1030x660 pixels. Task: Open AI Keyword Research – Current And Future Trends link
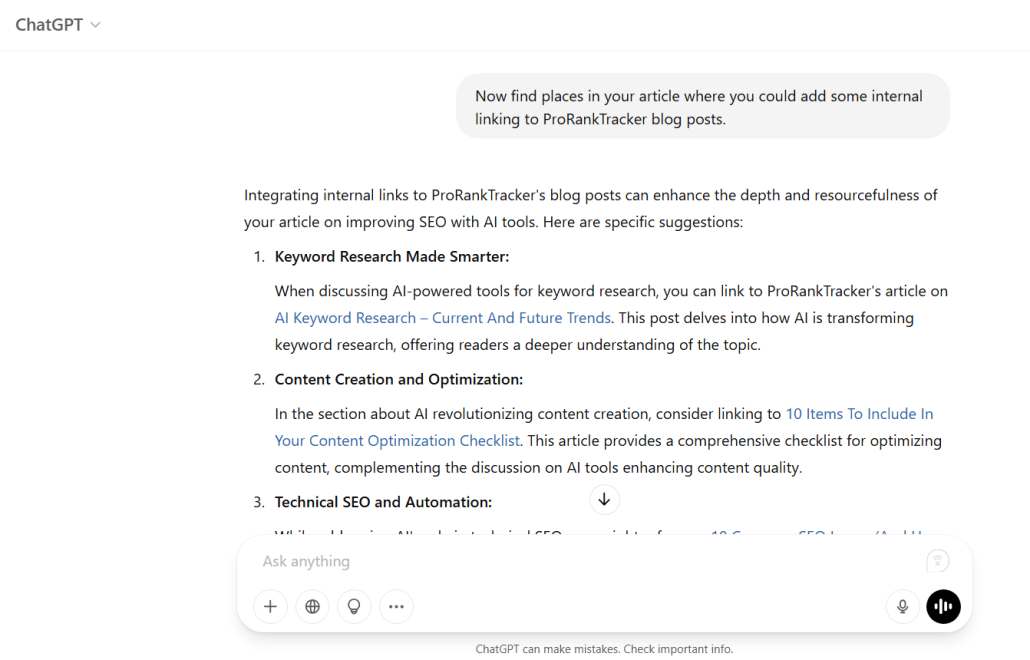[x=443, y=318]
